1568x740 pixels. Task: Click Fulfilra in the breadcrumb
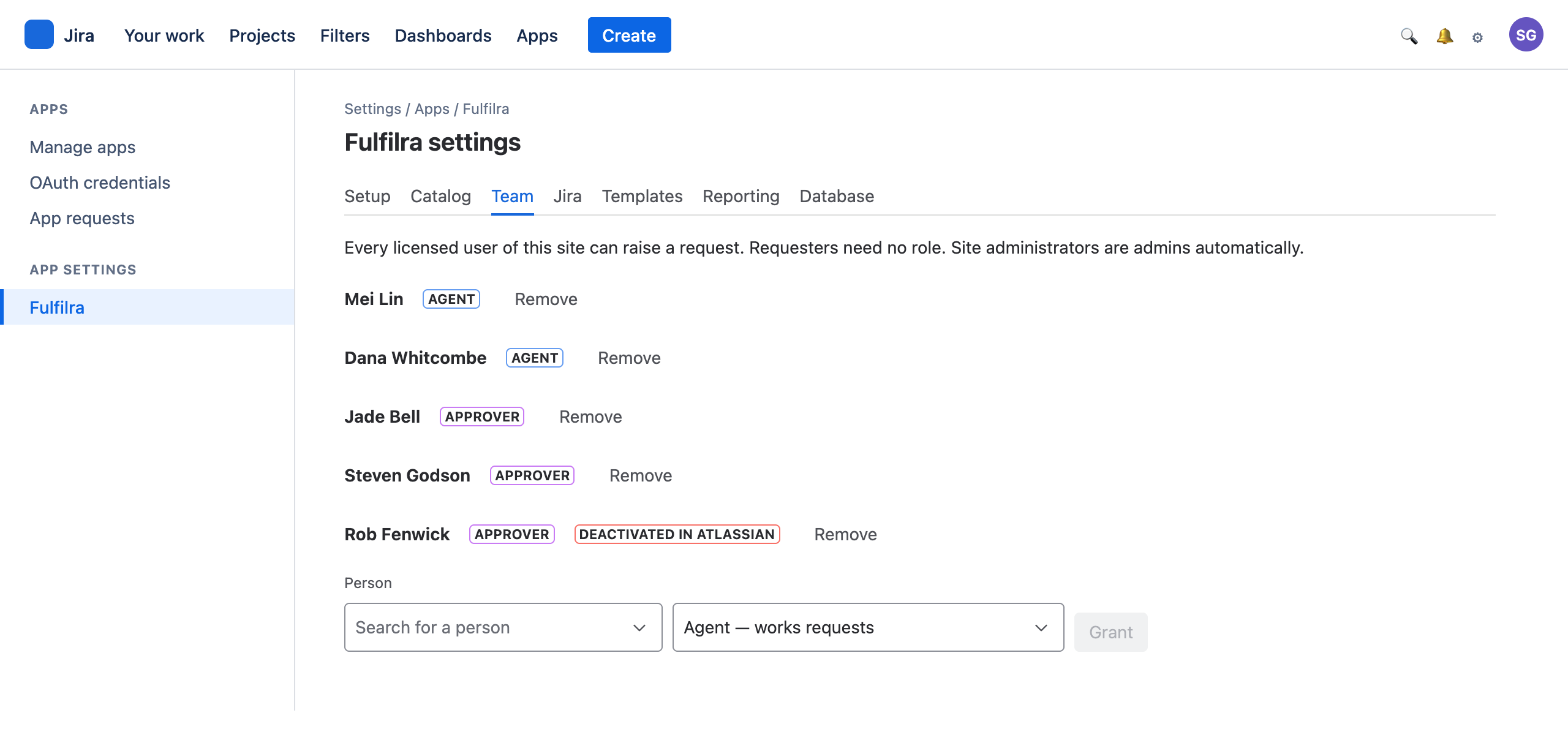point(486,109)
